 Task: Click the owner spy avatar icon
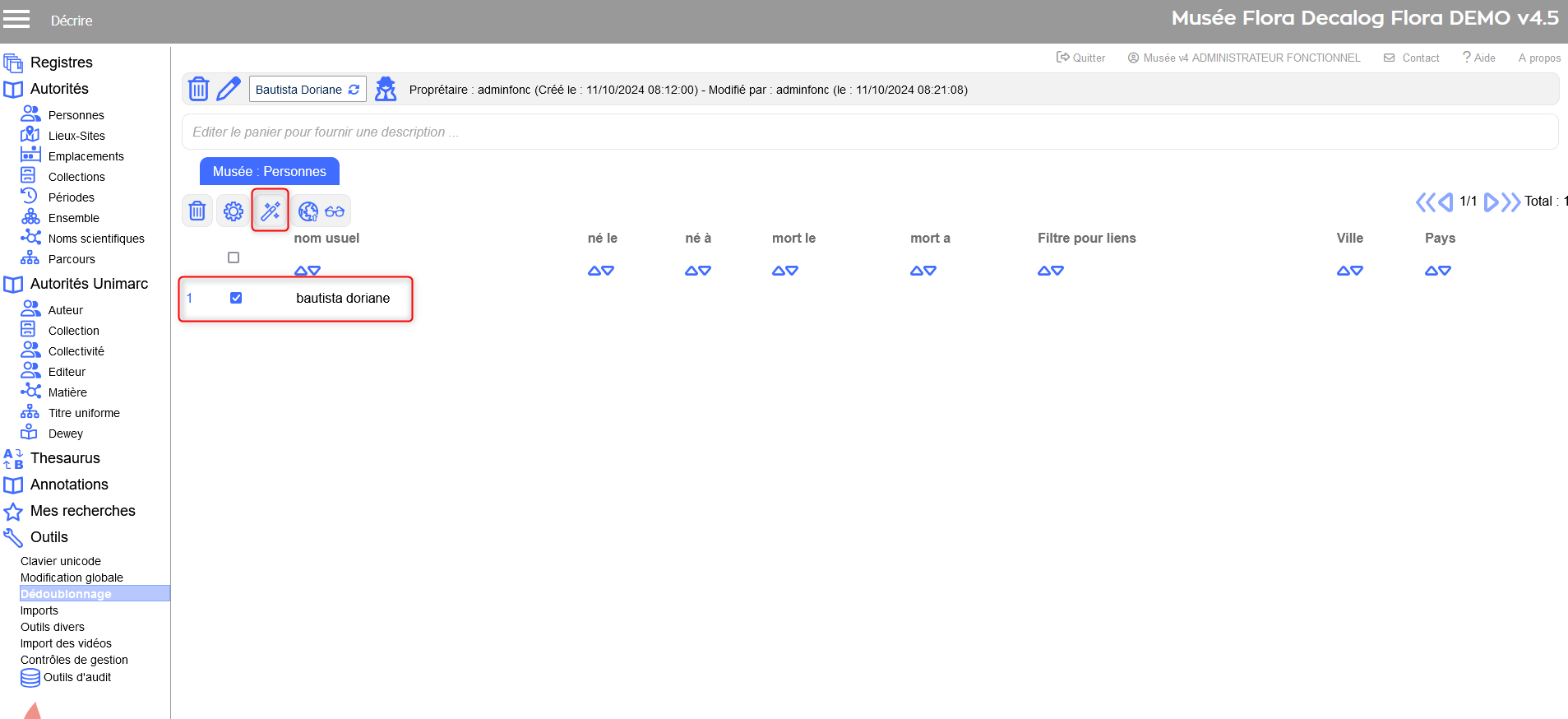[x=386, y=89]
